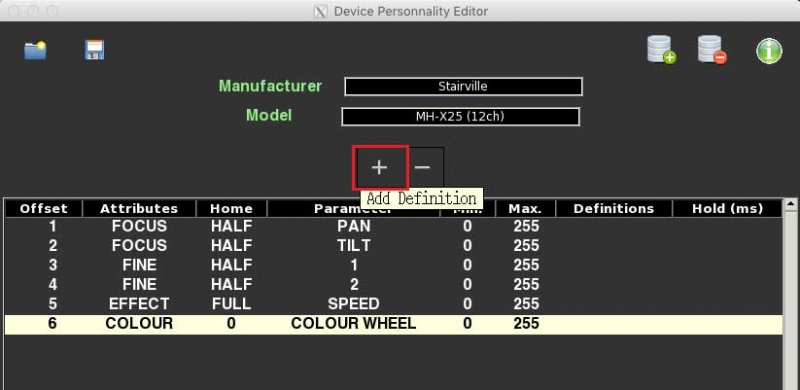This screenshot has height=390, width=800.
Task: Click FINE attribute in row 4
Action: tap(139, 284)
